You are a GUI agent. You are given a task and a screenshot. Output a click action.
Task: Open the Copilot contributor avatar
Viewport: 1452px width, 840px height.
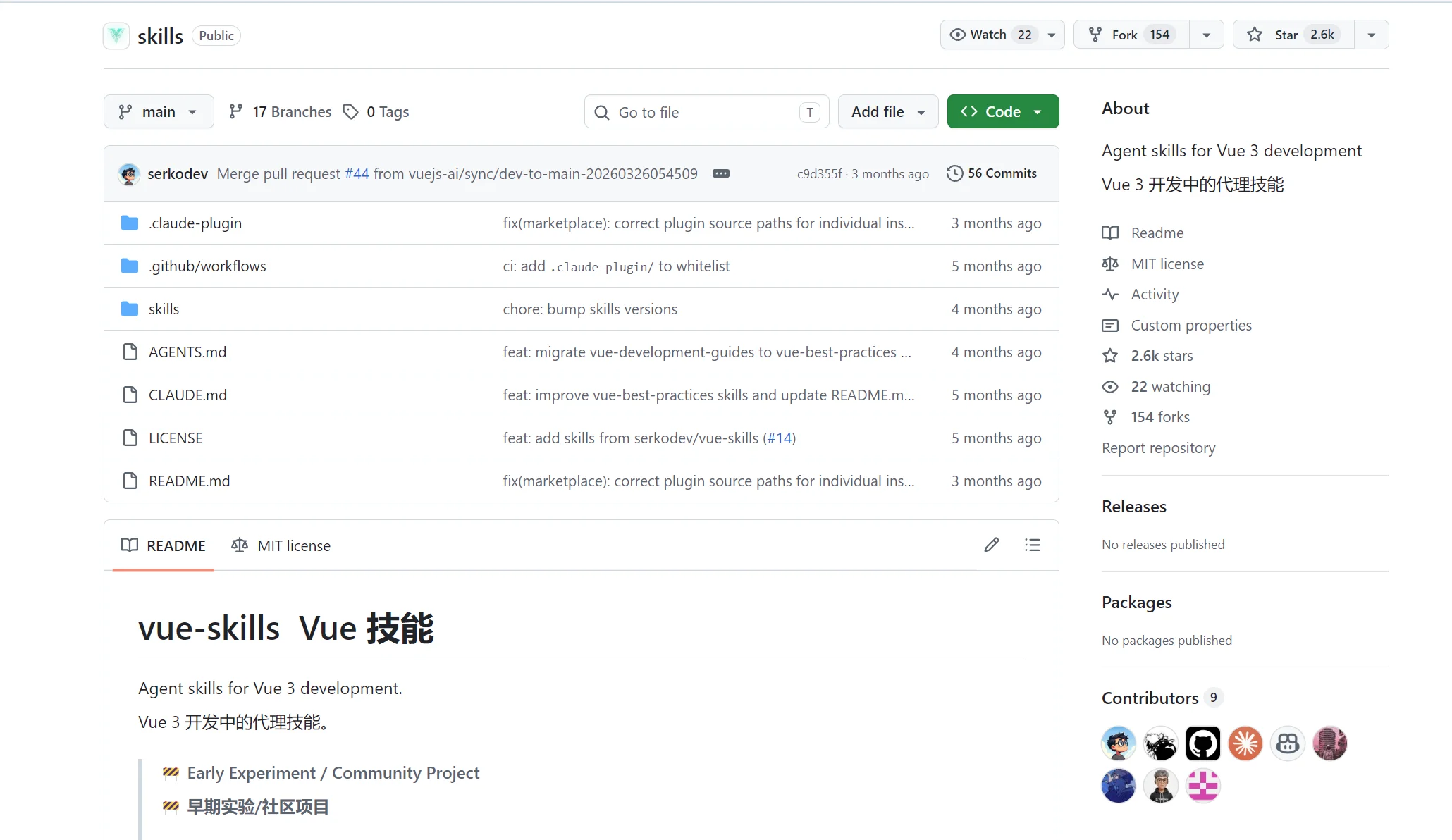(x=1288, y=743)
